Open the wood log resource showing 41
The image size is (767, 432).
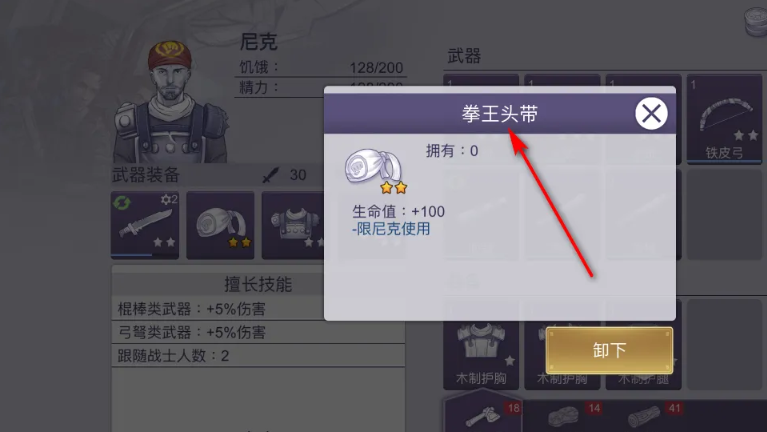(644, 417)
